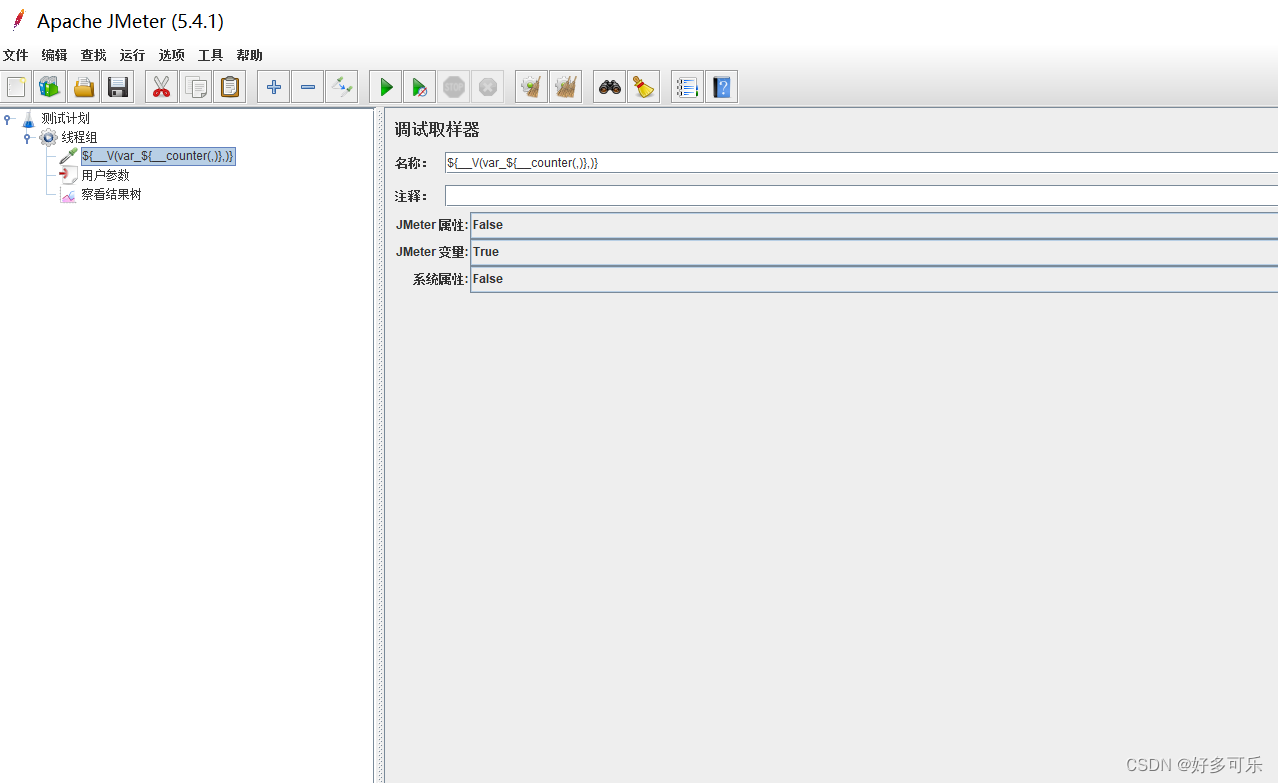Image resolution: width=1278 pixels, height=783 pixels.
Task: Select the 测试计划 tree node
Action: coord(65,118)
